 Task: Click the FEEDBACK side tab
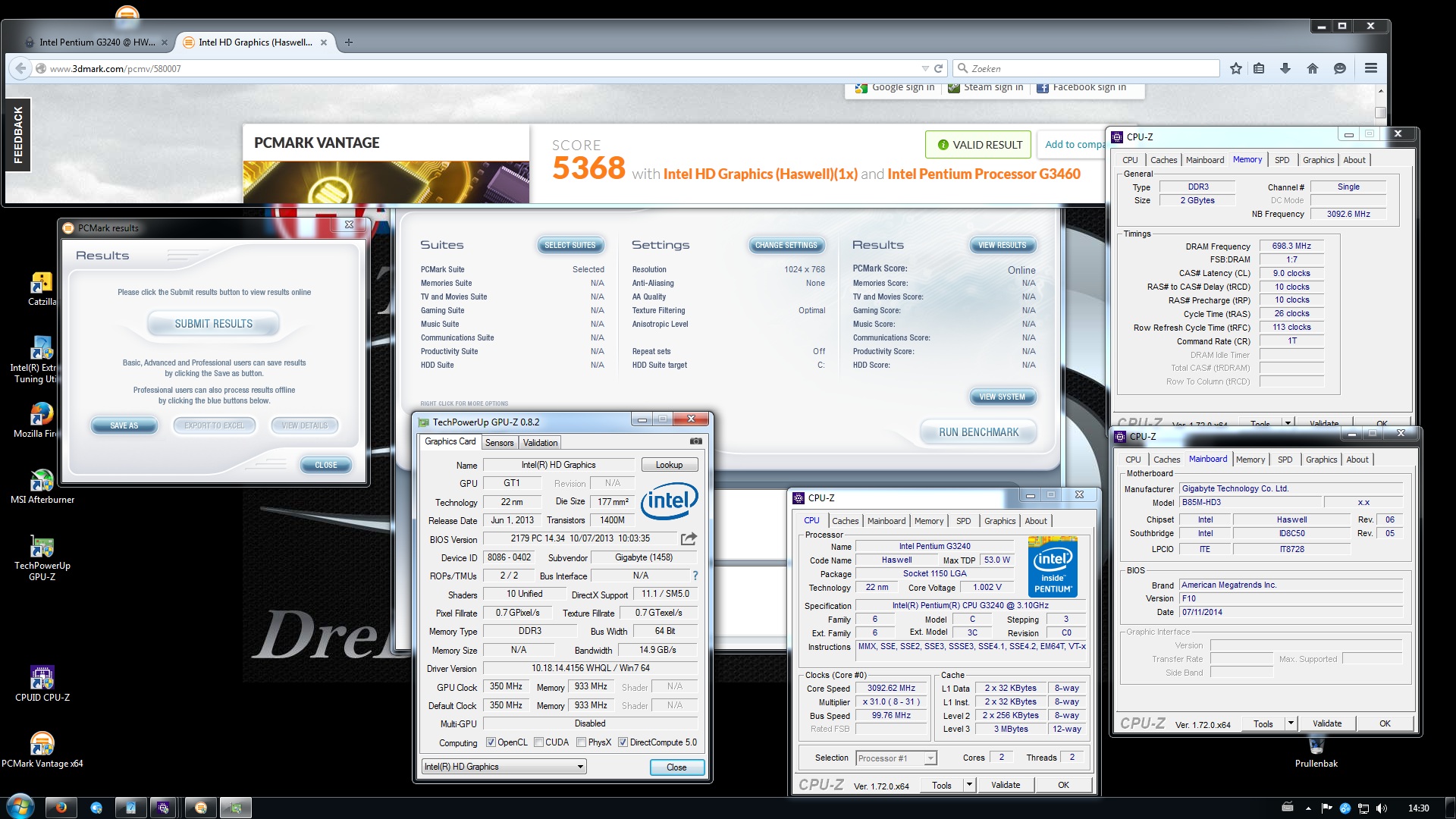[x=18, y=135]
